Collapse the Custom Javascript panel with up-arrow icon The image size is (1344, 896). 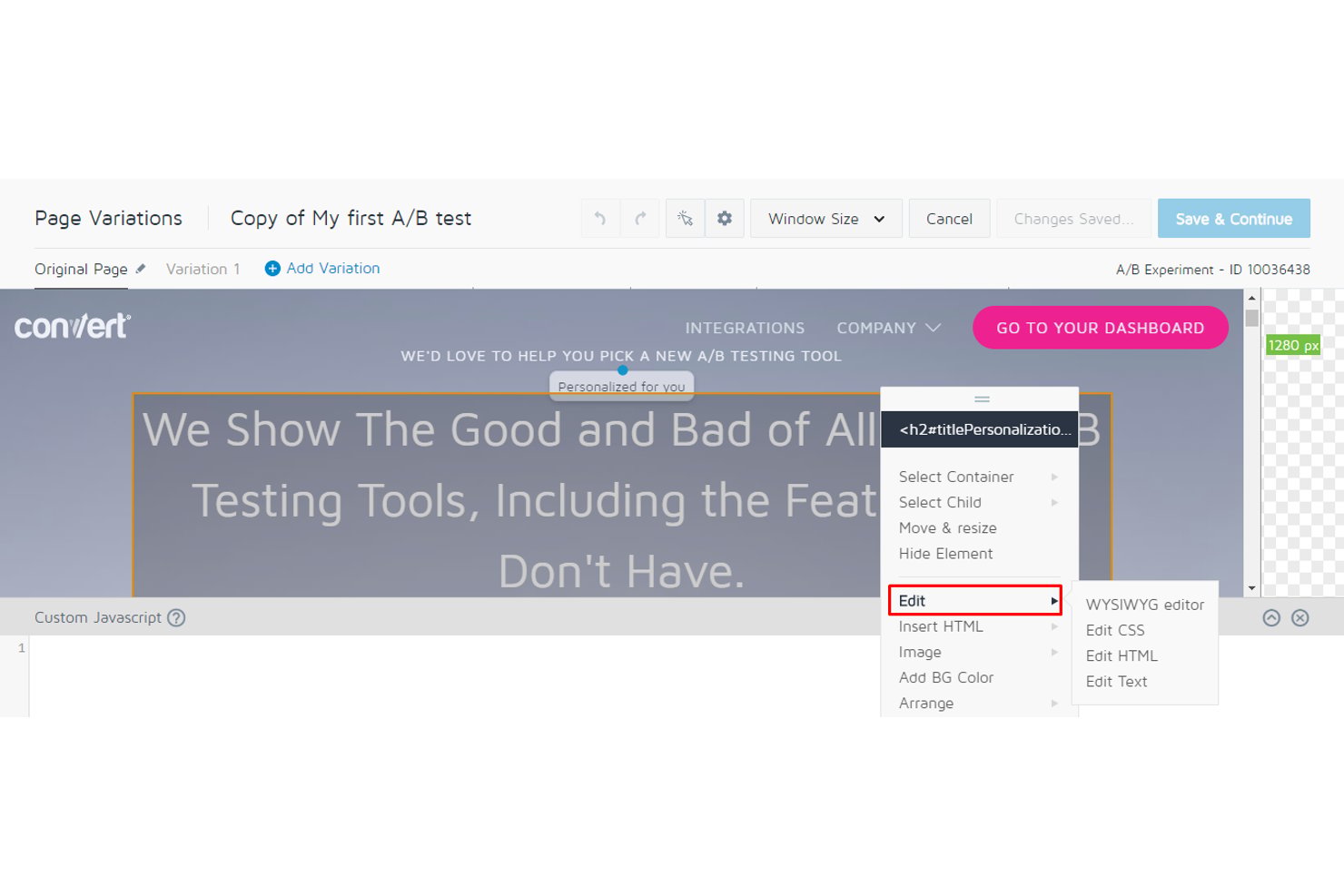(x=1271, y=617)
